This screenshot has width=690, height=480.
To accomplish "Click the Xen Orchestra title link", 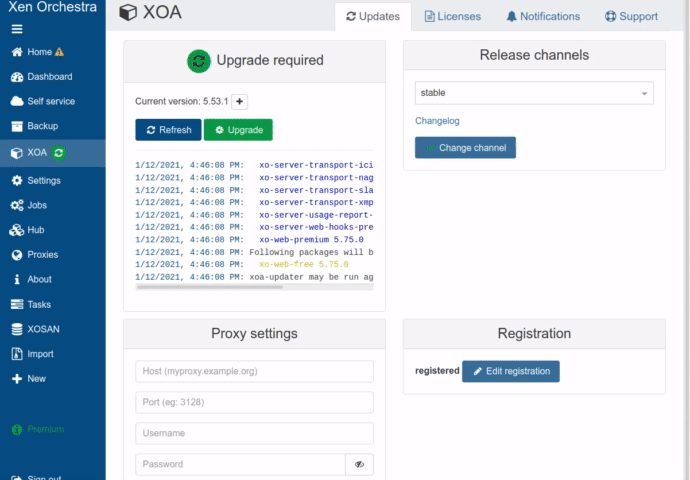I will (x=52, y=7).
